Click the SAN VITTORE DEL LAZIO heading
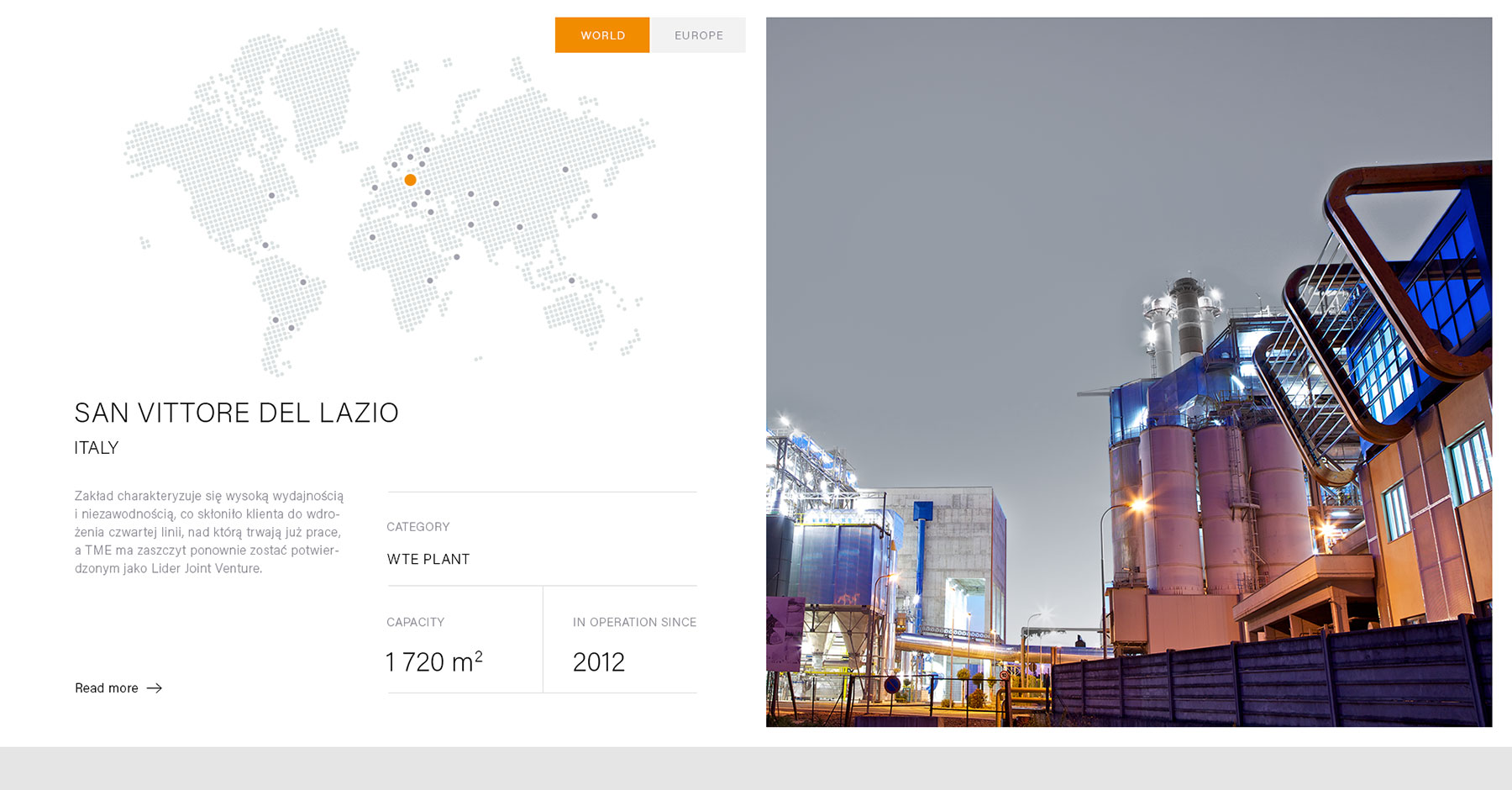This screenshot has height=790, width=1512. pyautogui.click(x=236, y=413)
